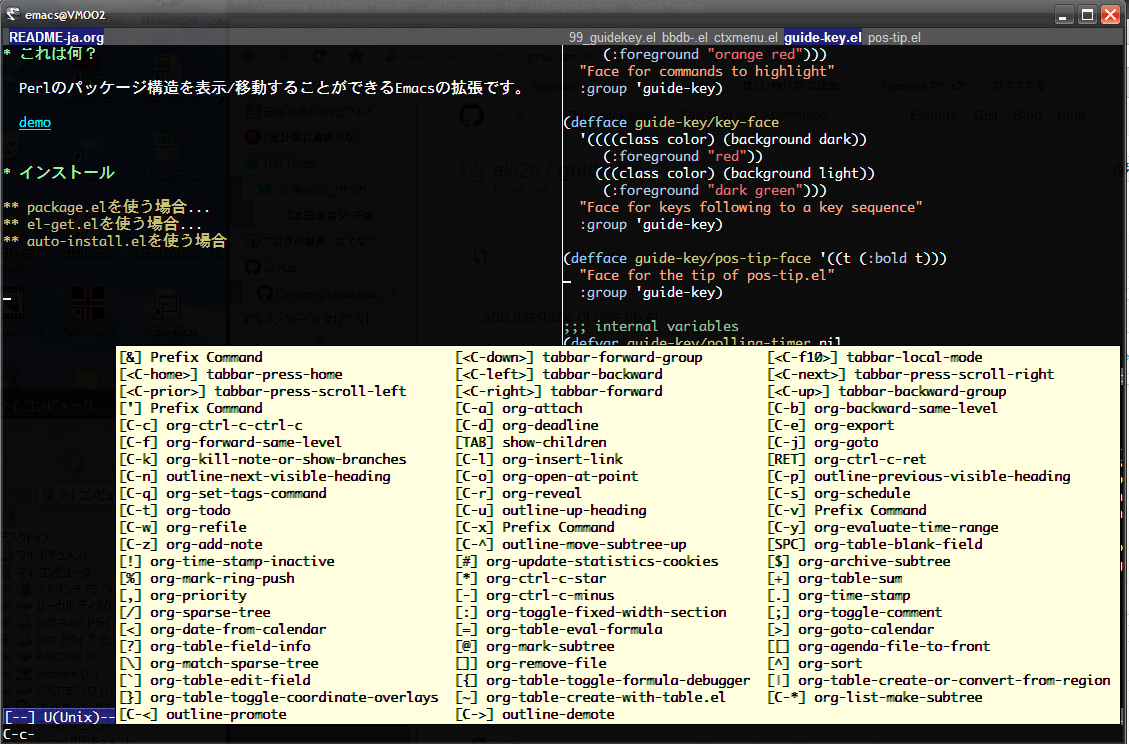Click '[C-d] org-deadline' entry
Viewport: 1129px width, 744px height.
527,426
